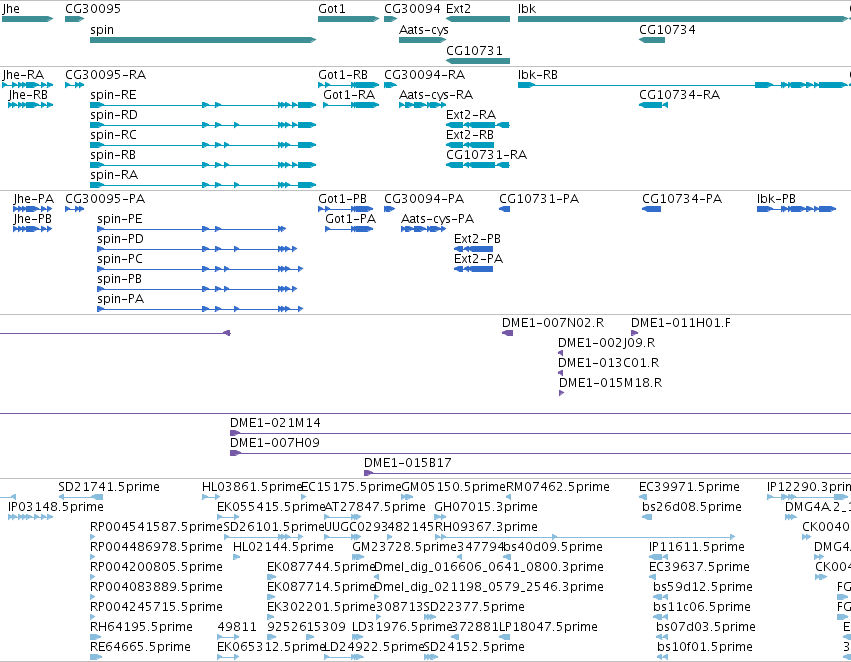Viewport: 851px width, 662px height.
Task: Open the RH64195.5prime EST label
Action: 141,627
